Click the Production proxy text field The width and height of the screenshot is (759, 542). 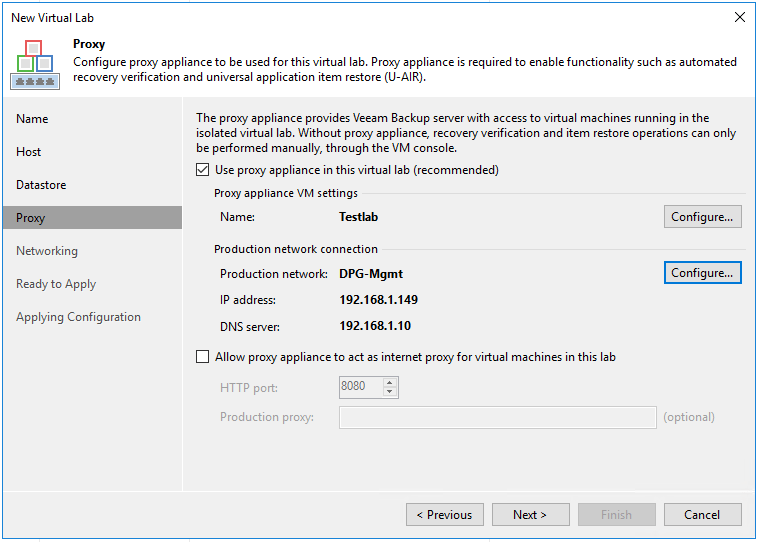coord(497,417)
